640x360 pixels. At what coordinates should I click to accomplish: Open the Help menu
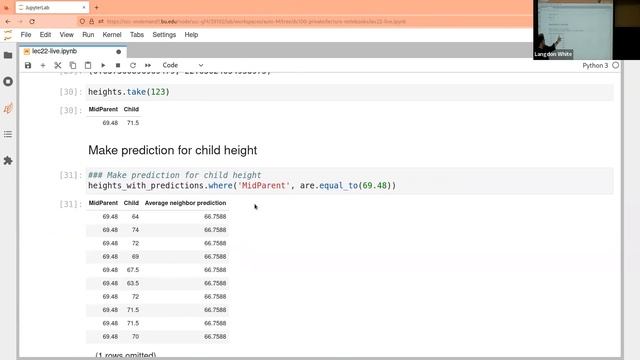191,35
